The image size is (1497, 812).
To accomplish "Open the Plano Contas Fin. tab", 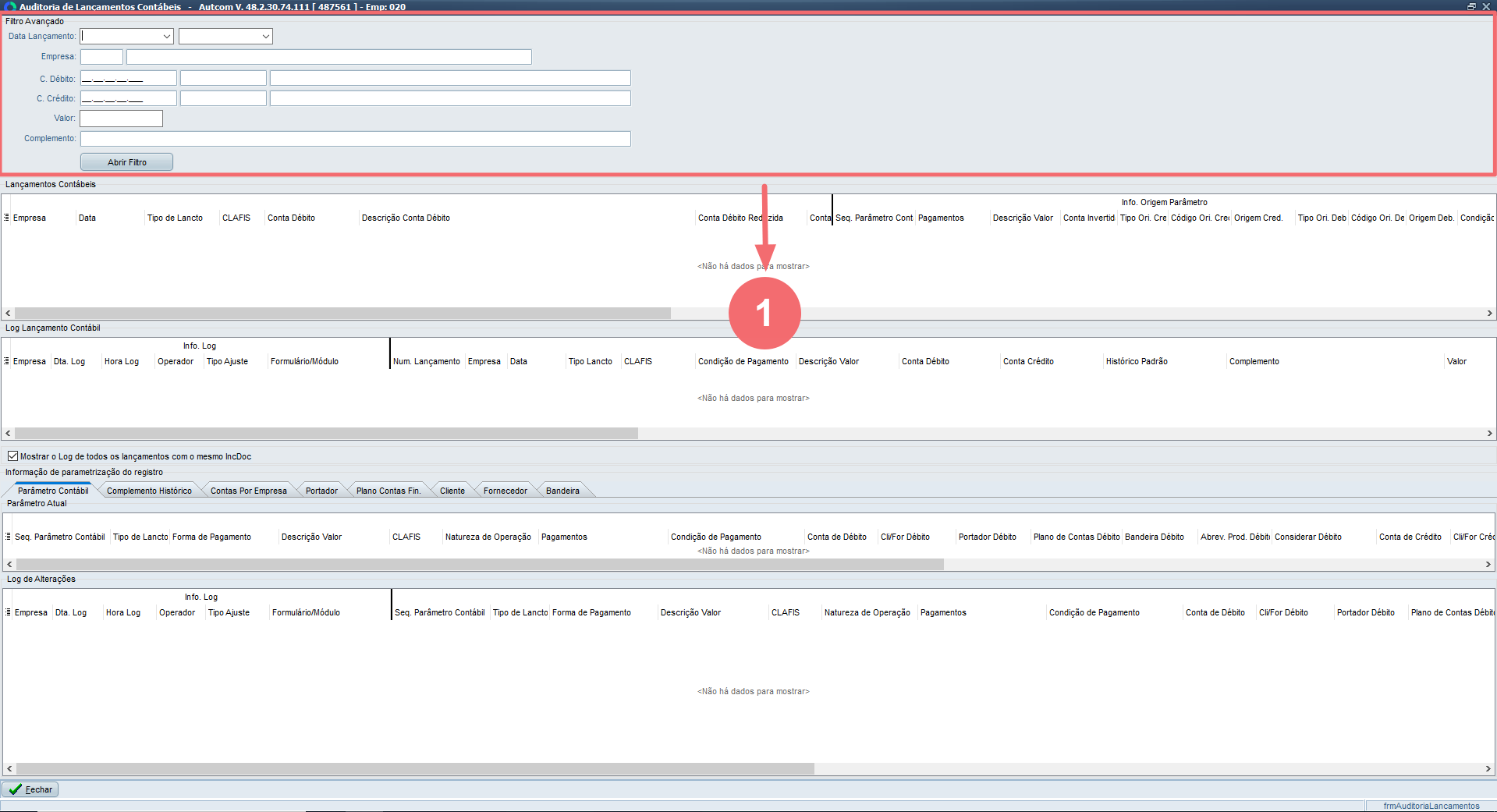I will [x=388, y=491].
